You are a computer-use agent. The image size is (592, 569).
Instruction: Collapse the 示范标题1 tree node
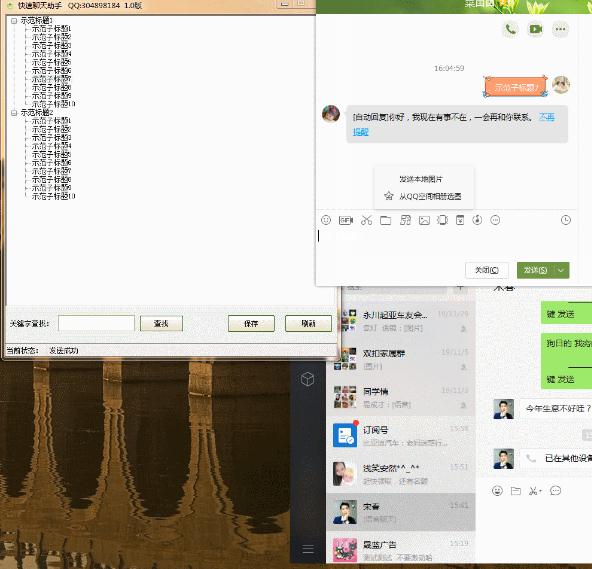(x=14, y=20)
